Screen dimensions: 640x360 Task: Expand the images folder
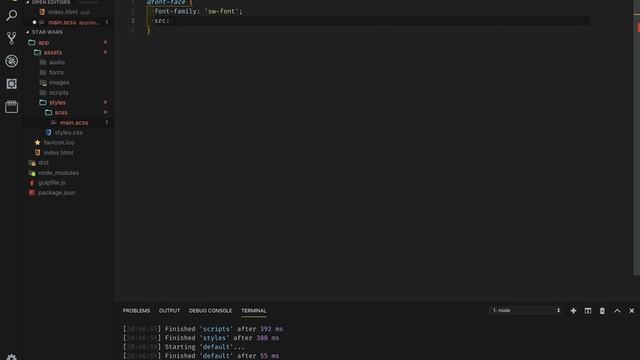click(59, 83)
